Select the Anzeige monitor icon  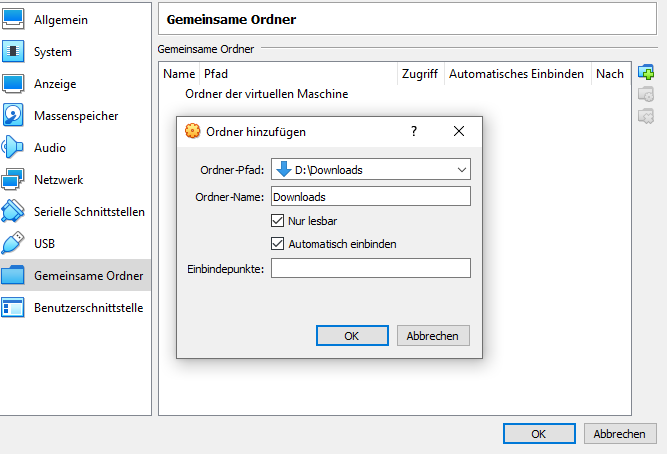(x=14, y=83)
